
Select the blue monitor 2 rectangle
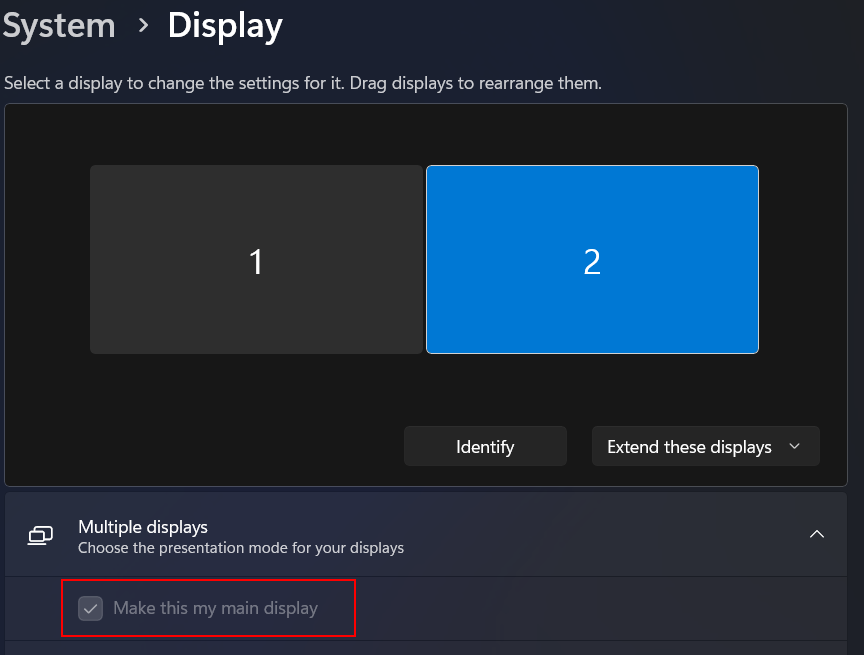tap(592, 259)
